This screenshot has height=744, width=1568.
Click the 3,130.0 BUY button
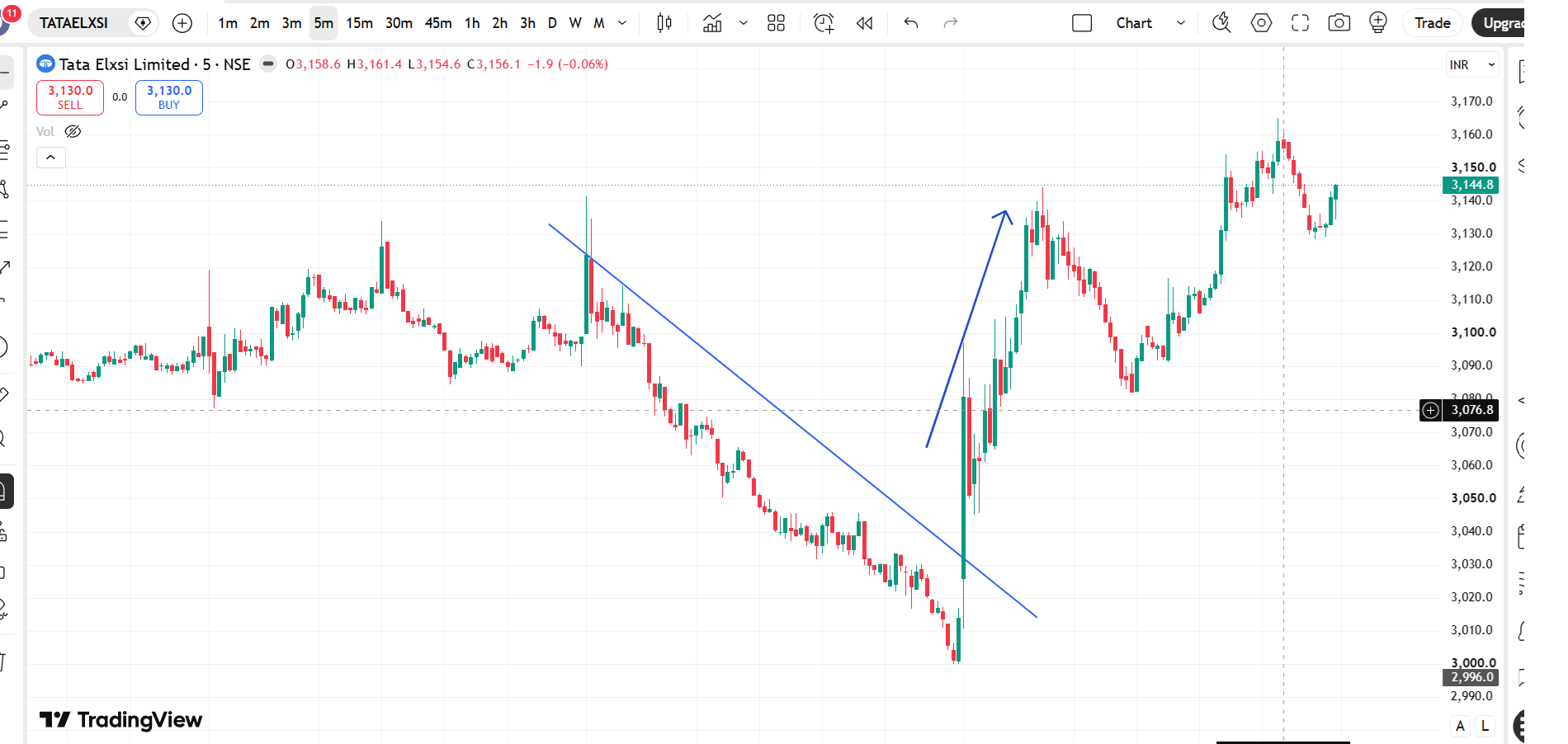tap(169, 97)
